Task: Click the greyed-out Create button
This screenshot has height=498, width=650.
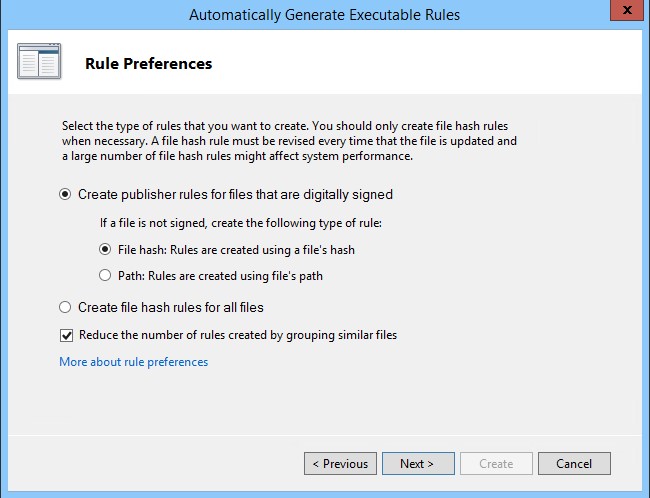Action: (496, 464)
